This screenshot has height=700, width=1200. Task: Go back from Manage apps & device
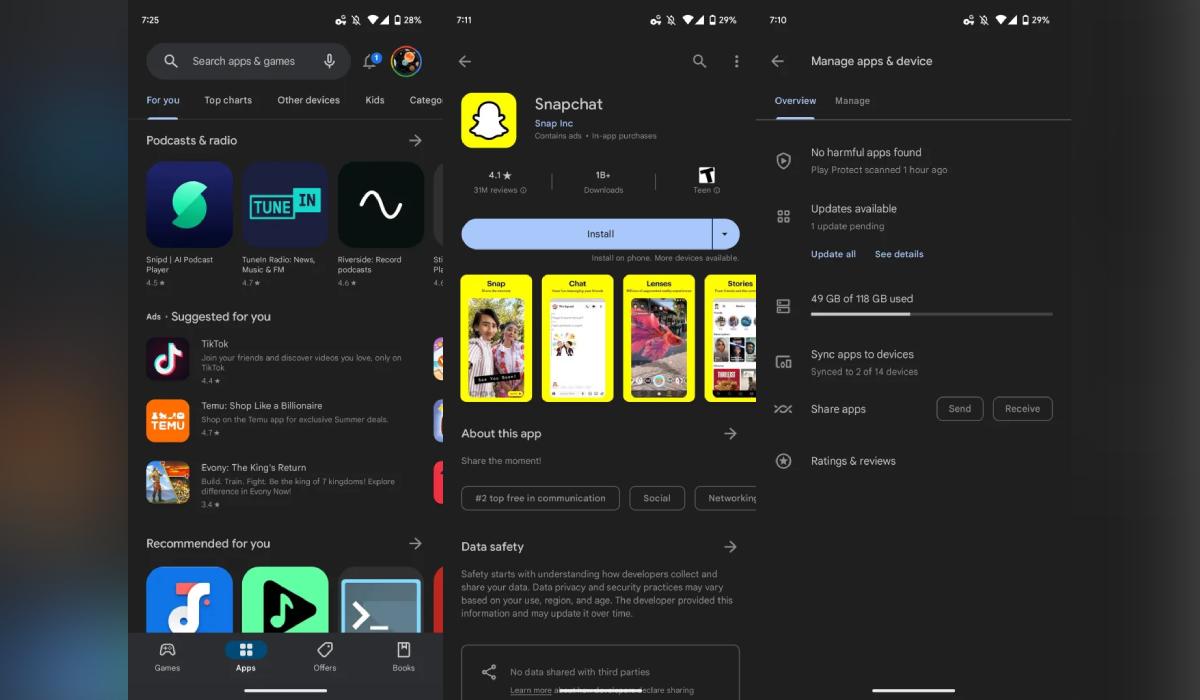coord(777,61)
